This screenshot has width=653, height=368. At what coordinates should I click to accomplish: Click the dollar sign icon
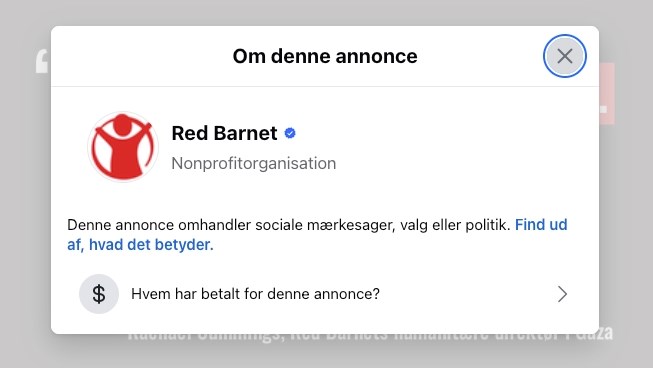(99, 294)
